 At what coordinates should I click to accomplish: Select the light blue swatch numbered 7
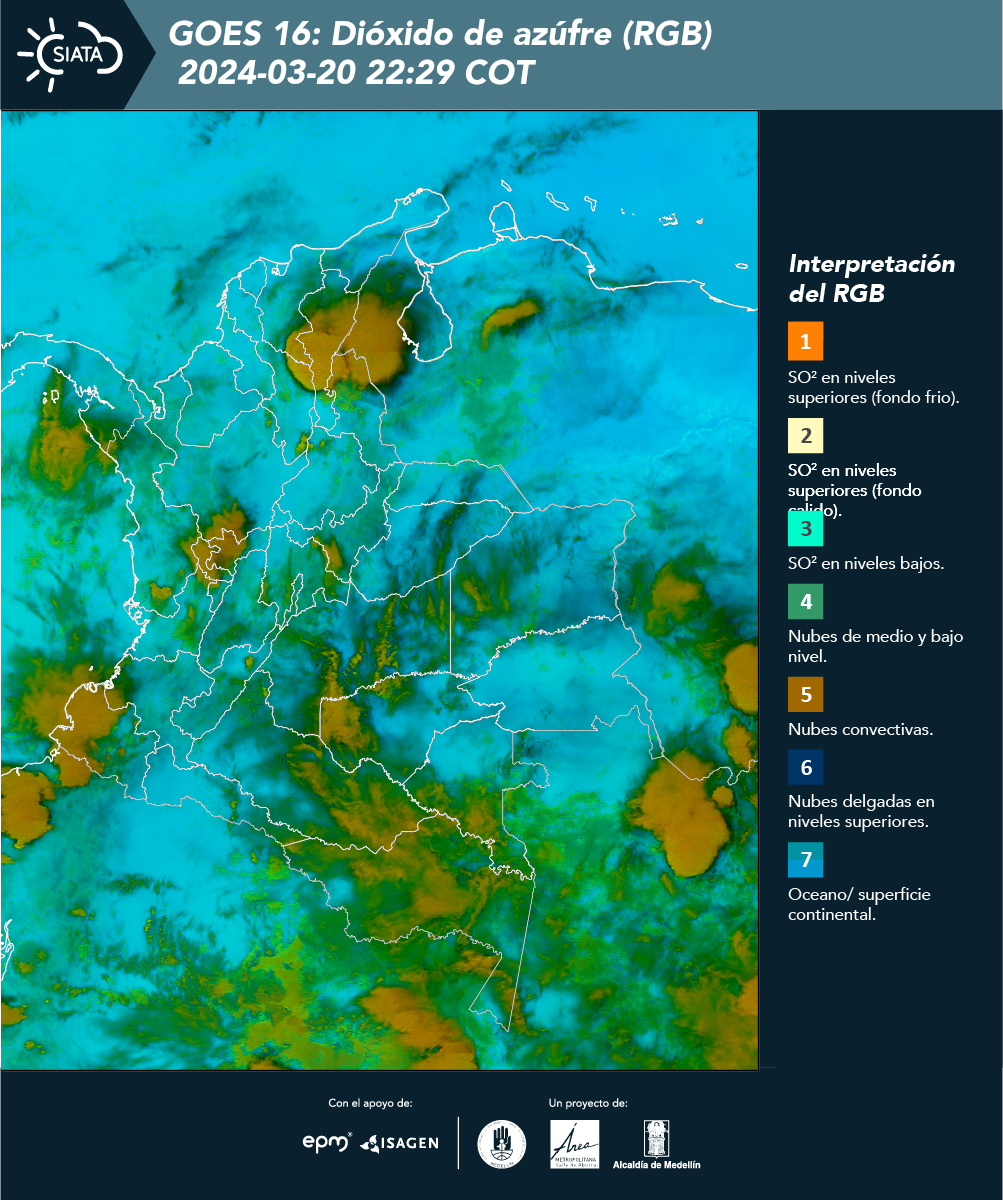pyautogui.click(x=805, y=860)
